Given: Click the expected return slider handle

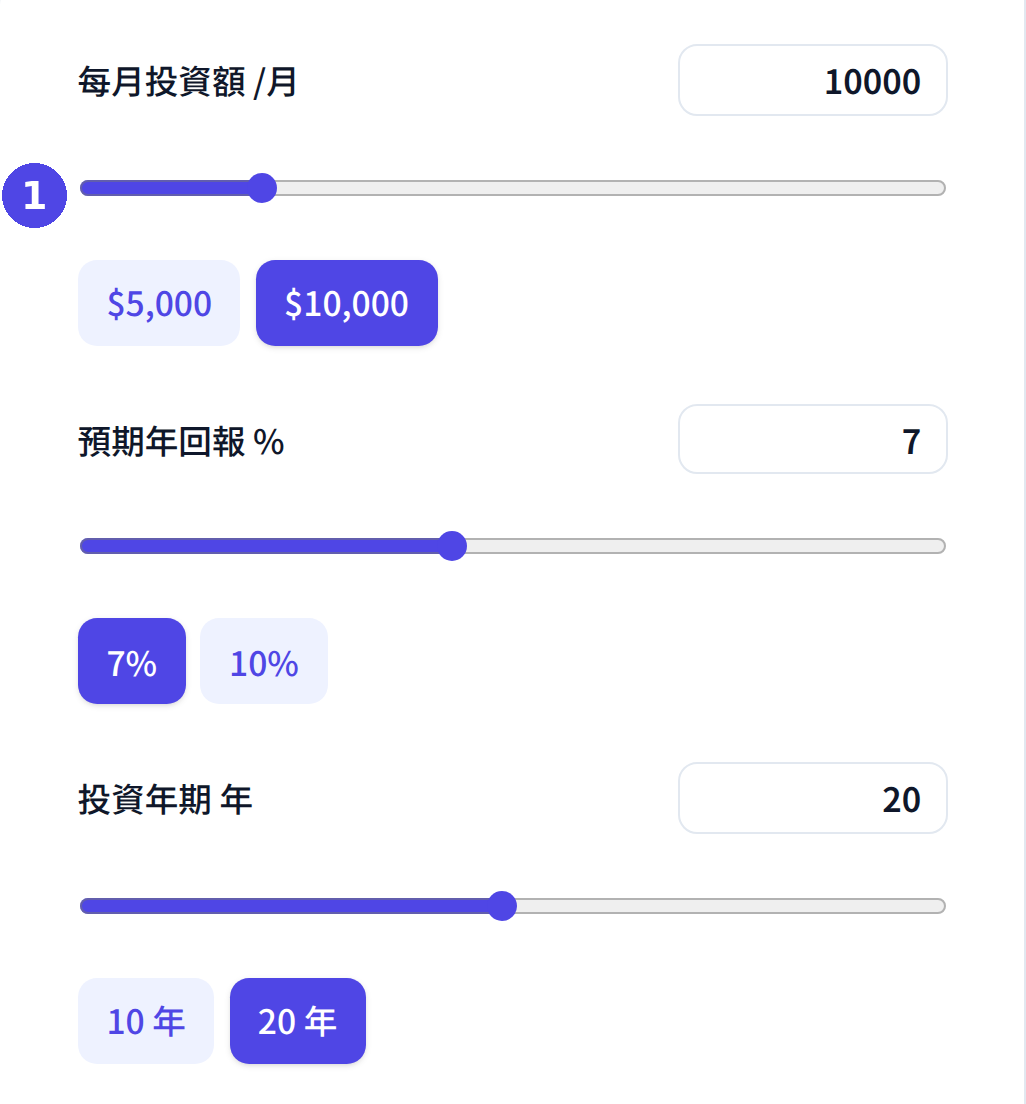Looking at the screenshot, I should (452, 546).
